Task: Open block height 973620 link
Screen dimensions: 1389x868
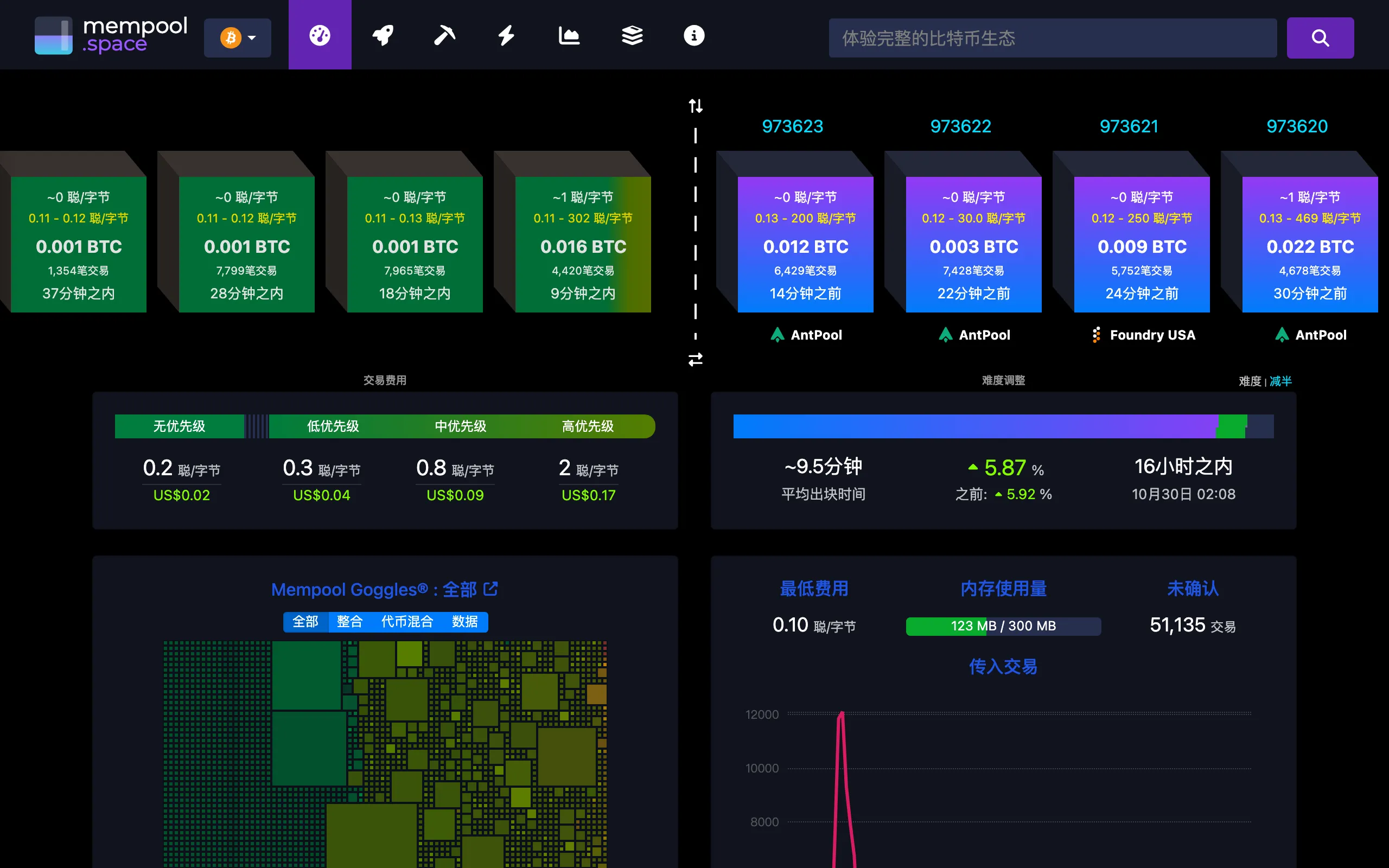Action: (1297, 126)
